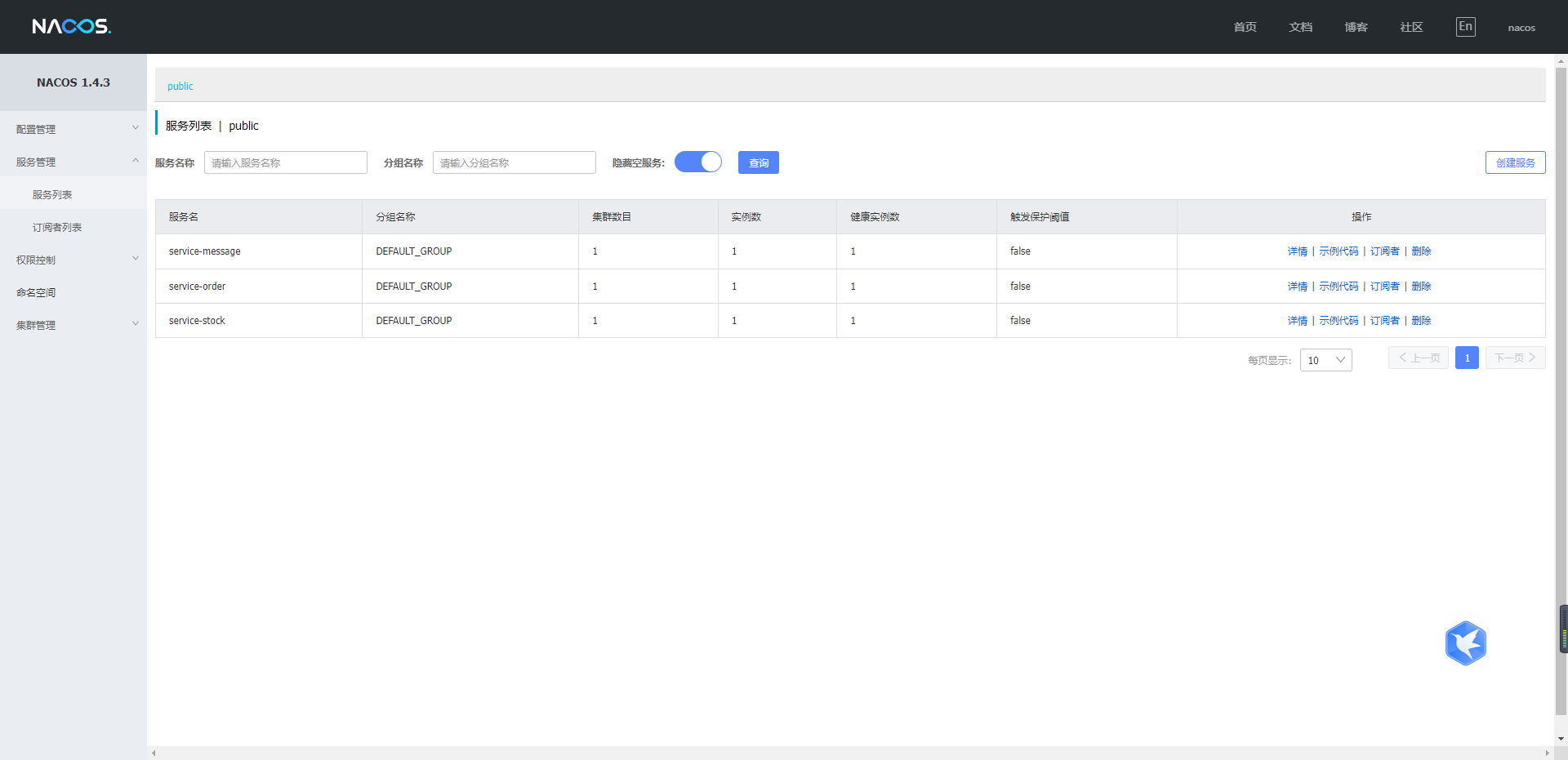
Task: Open the page size dropdown showing 10
Action: 1325,360
